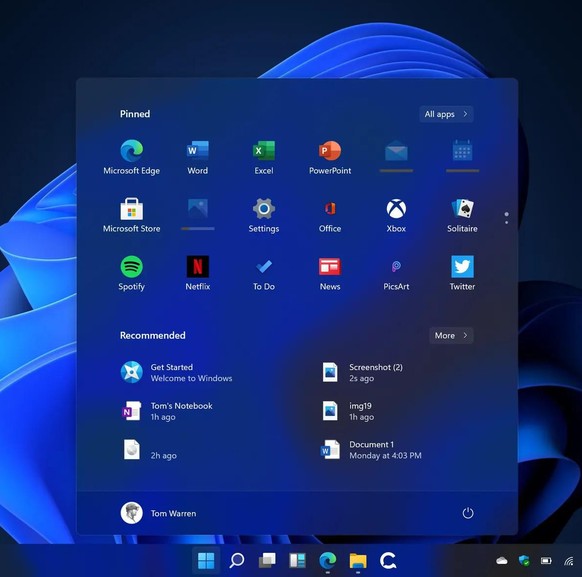Launch PowerPoint from Start menu
This screenshot has height=577, width=582.
[330, 157]
